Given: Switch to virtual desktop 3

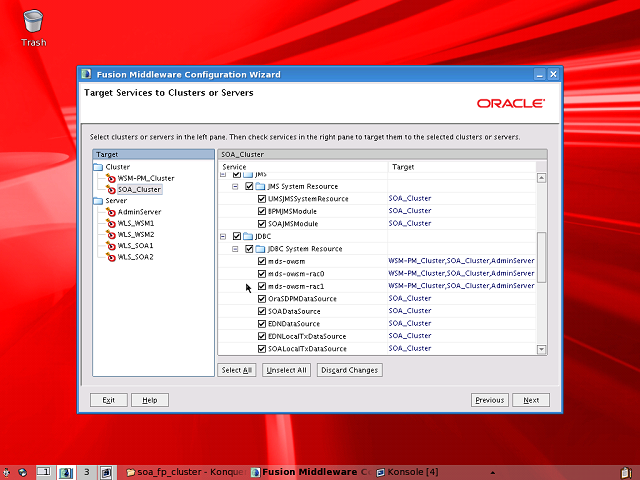Looking at the screenshot, I should [x=86, y=472].
